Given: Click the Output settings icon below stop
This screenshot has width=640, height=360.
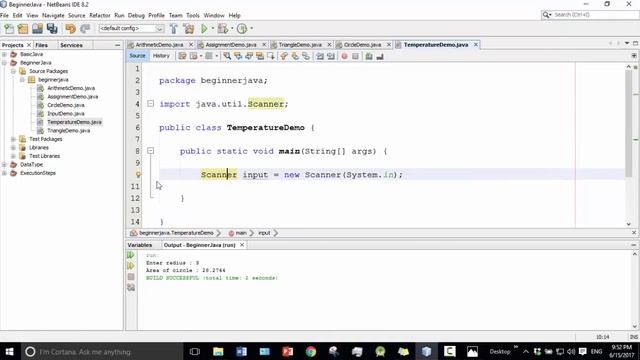Looking at the screenshot, I should 131,288.
